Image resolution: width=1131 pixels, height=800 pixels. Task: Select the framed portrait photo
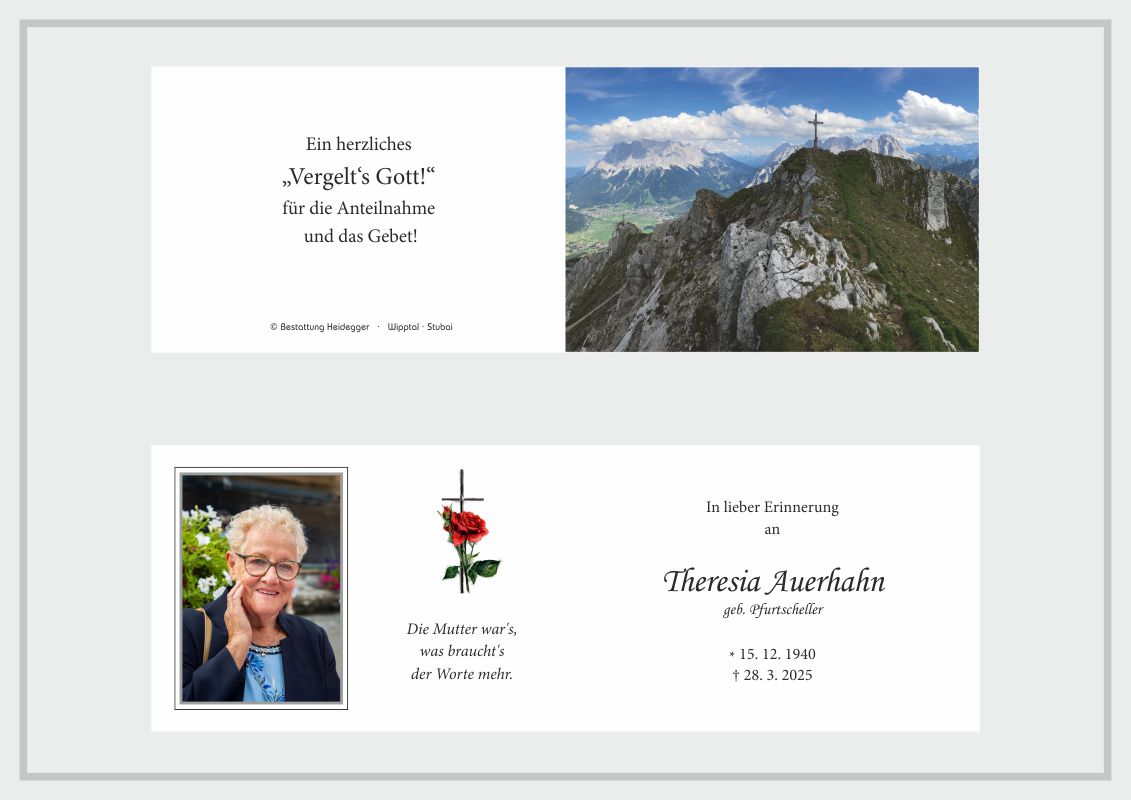(x=261, y=588)
